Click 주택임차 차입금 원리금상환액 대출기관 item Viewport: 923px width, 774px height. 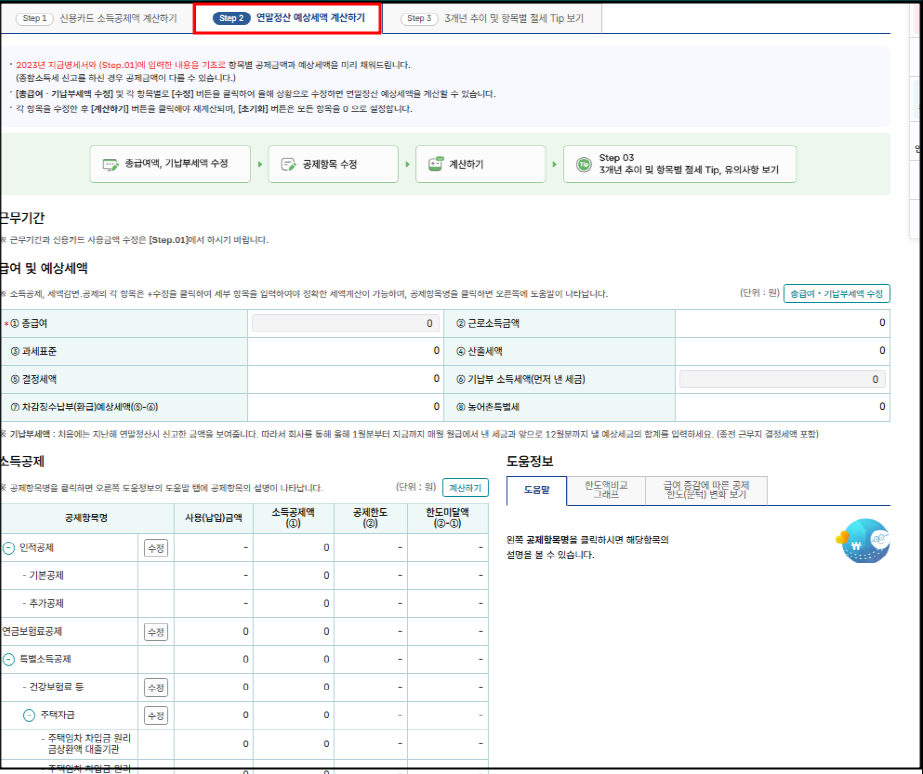[87, 743]
